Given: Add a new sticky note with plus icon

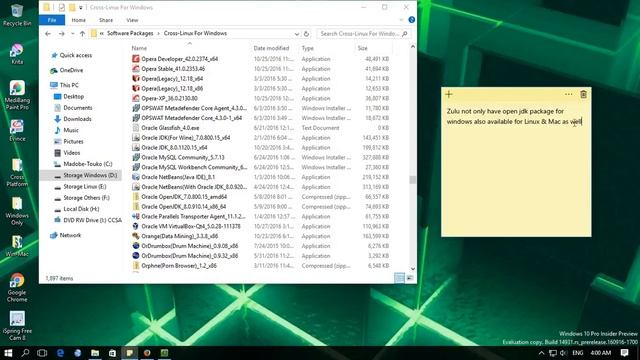Looking at the screenshot, I should (449, 94).
